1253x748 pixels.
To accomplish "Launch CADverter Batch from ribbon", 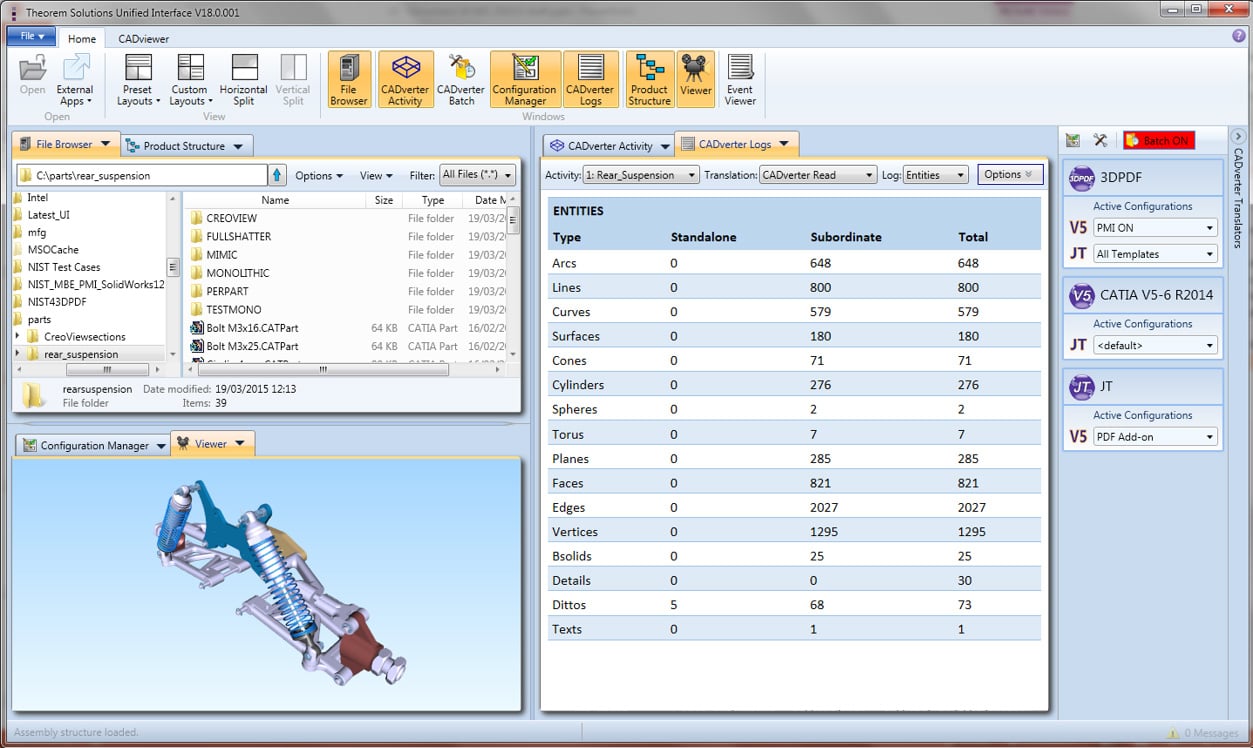I will (461, 80).
